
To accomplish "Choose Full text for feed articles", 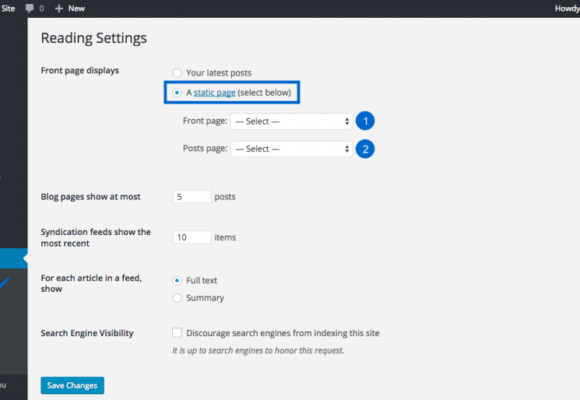I will [x=177, y=280].
